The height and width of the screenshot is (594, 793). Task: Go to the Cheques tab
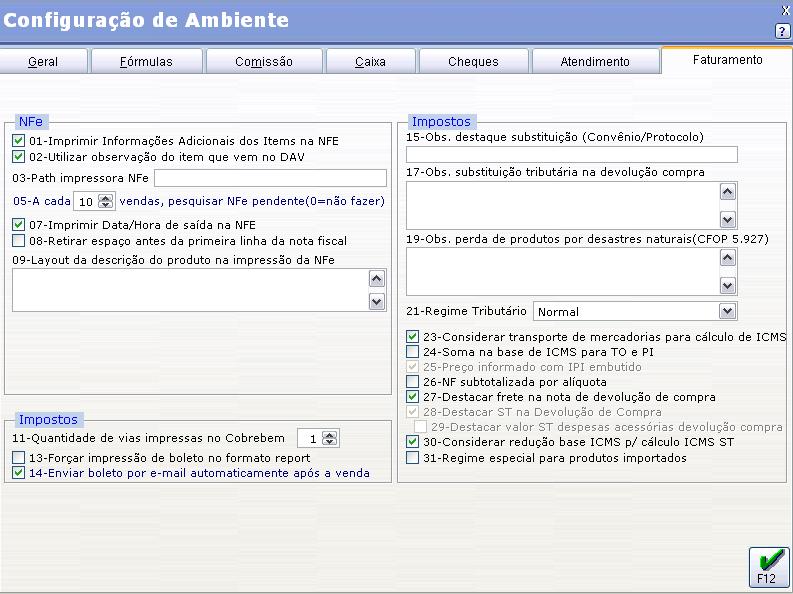(x=473, y=62)
